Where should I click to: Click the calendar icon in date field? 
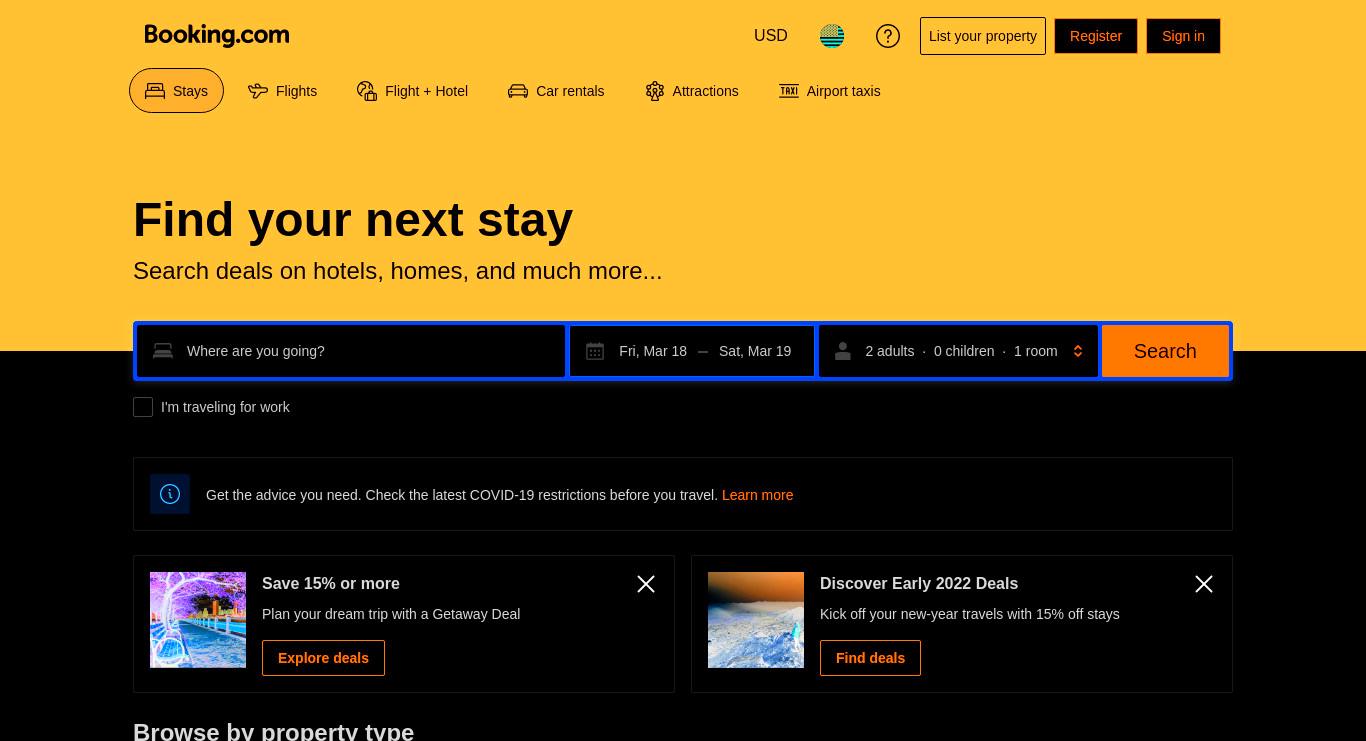[x=595, y=351]
